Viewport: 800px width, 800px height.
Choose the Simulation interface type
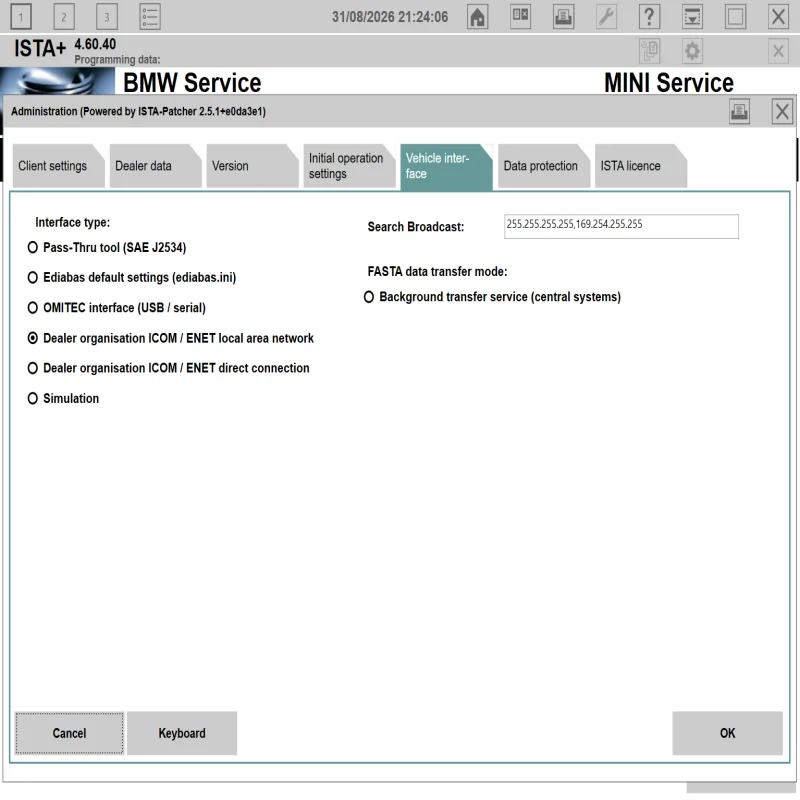click(x=33, y=398)
